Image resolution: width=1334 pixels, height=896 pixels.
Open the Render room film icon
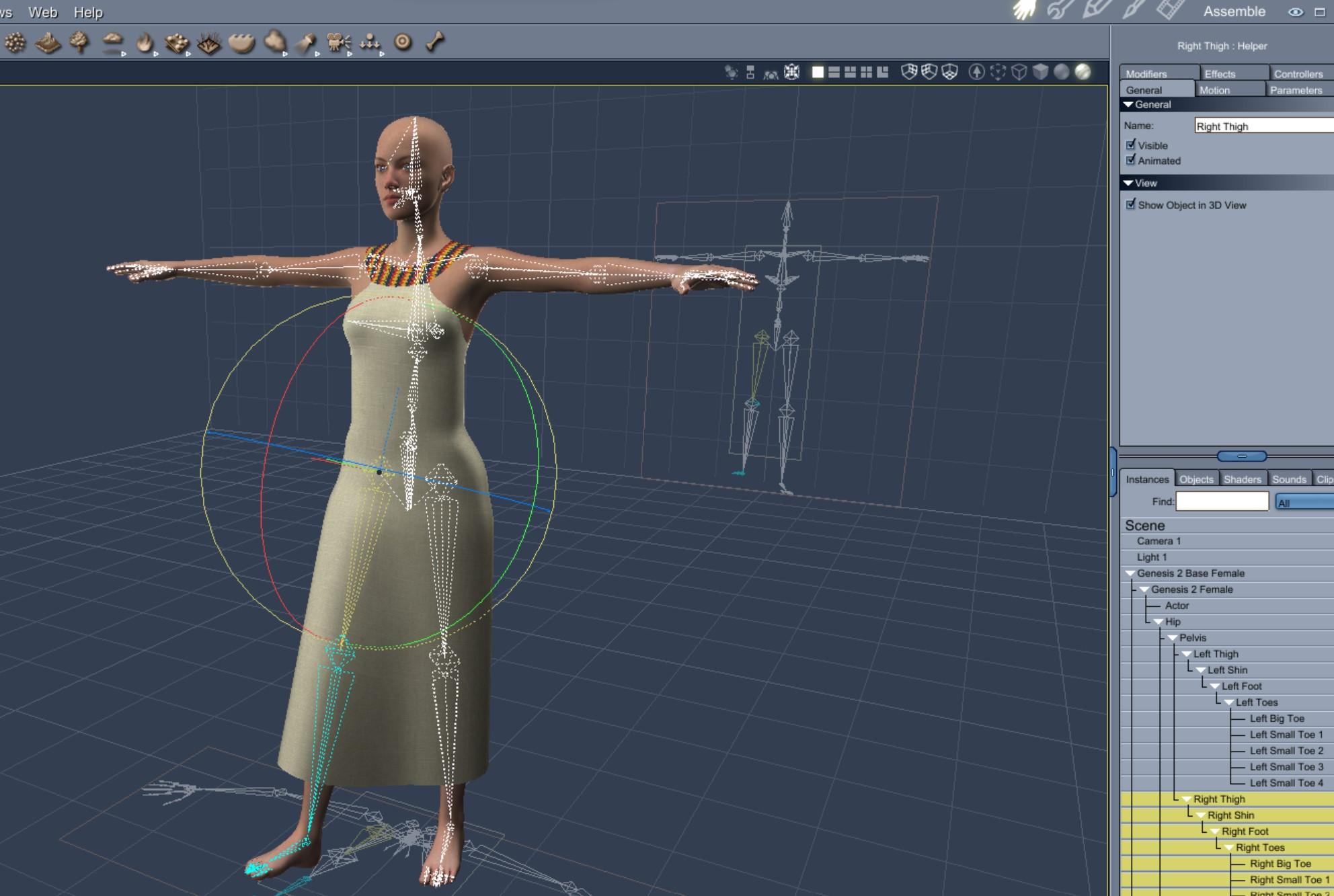tap(1170, 10)
